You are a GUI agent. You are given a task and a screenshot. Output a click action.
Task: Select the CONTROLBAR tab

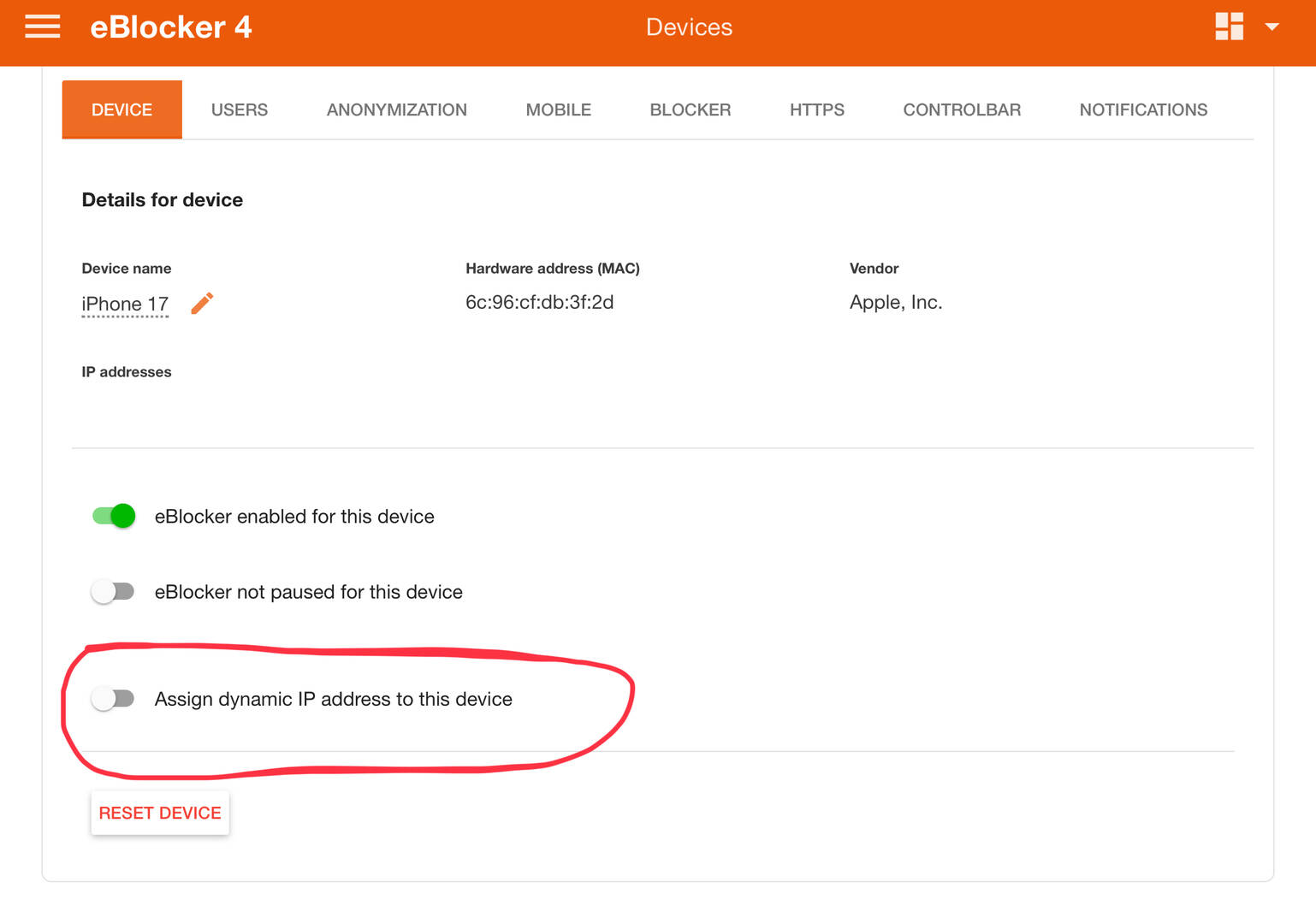(962, 109)
